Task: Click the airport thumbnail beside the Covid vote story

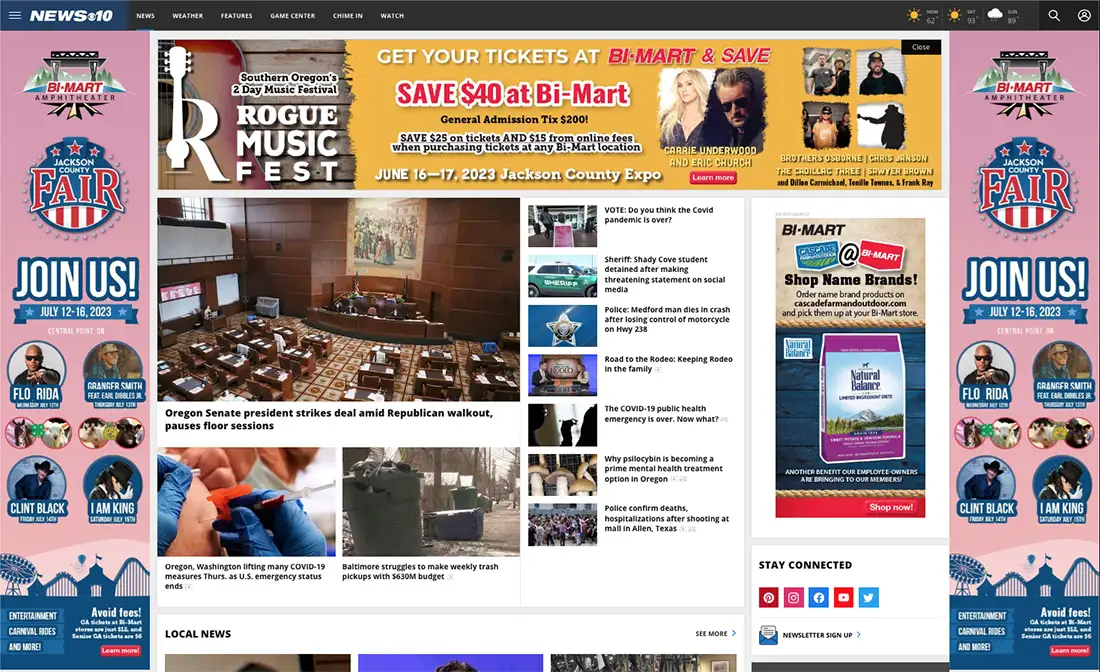Action: click(563, 226)
